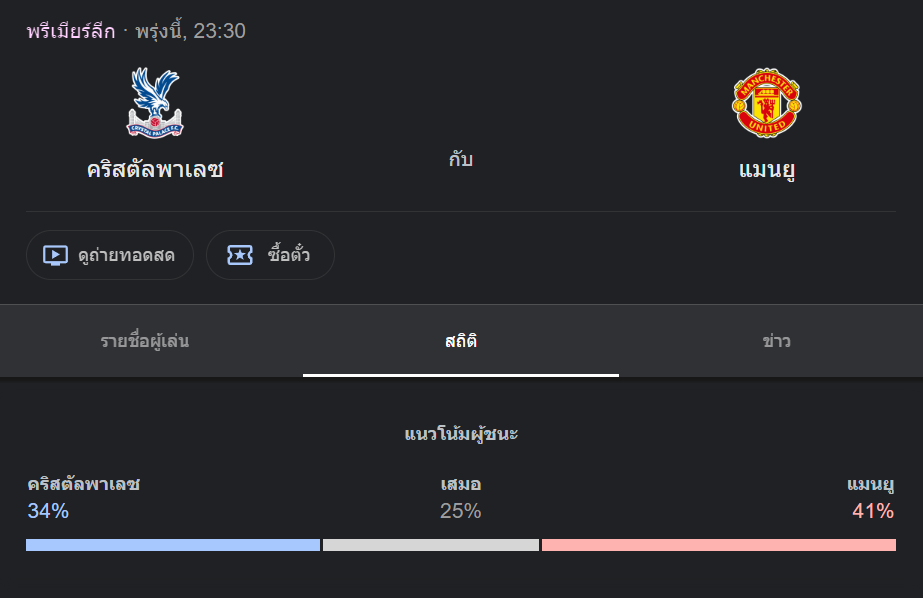This screenshot has height=598, width=923.
Task: Click the ticket star icon
Action: [x=240, y=255]
